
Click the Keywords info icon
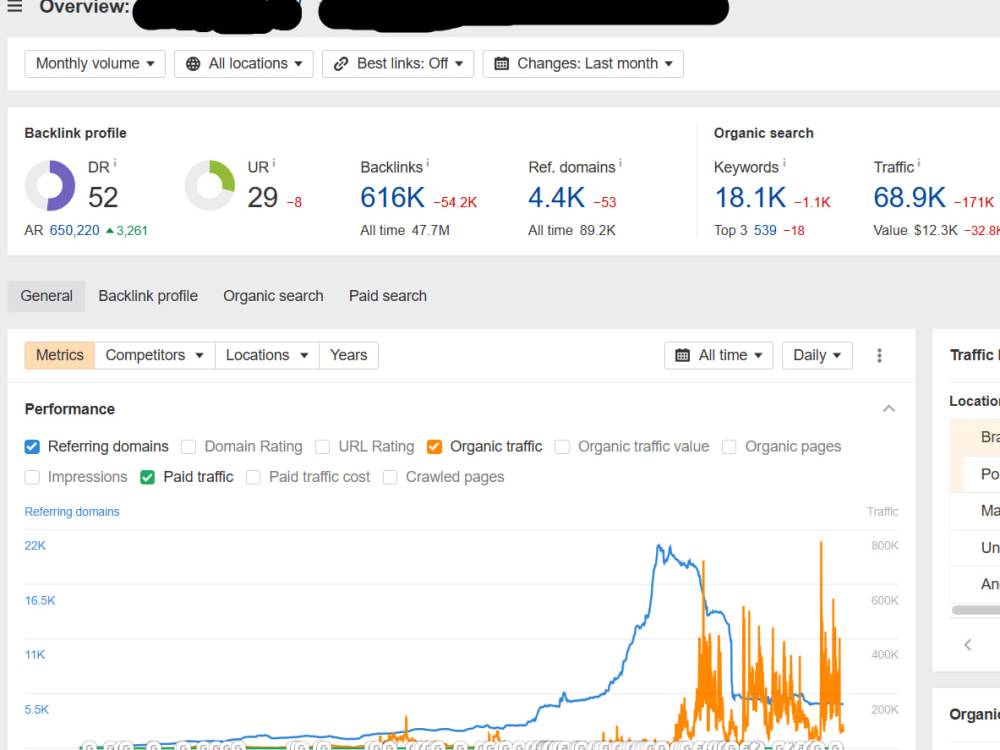tap(784, 163)
